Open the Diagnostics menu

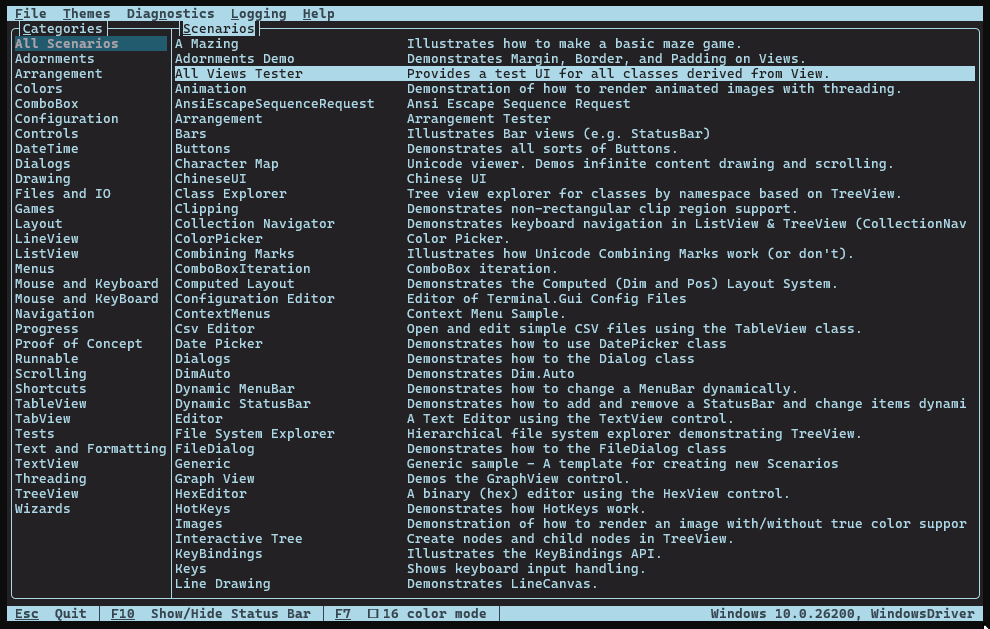[170, 14]
